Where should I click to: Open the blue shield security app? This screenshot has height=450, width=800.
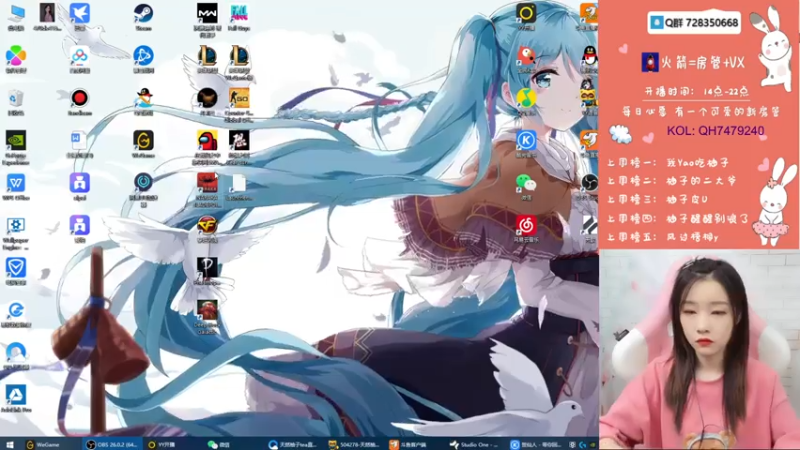click(x=16, y=271)
